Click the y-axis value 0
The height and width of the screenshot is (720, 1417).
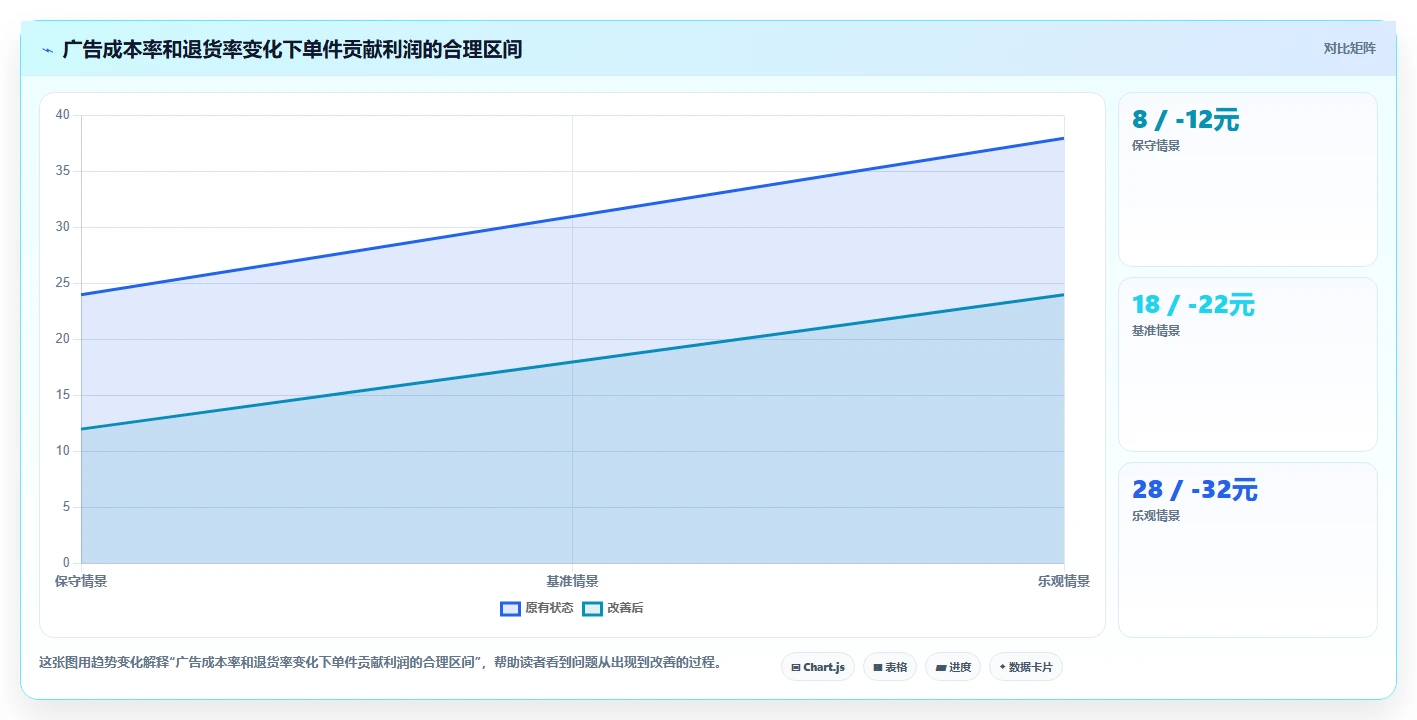pyautogui.click(x=66, y=563)
